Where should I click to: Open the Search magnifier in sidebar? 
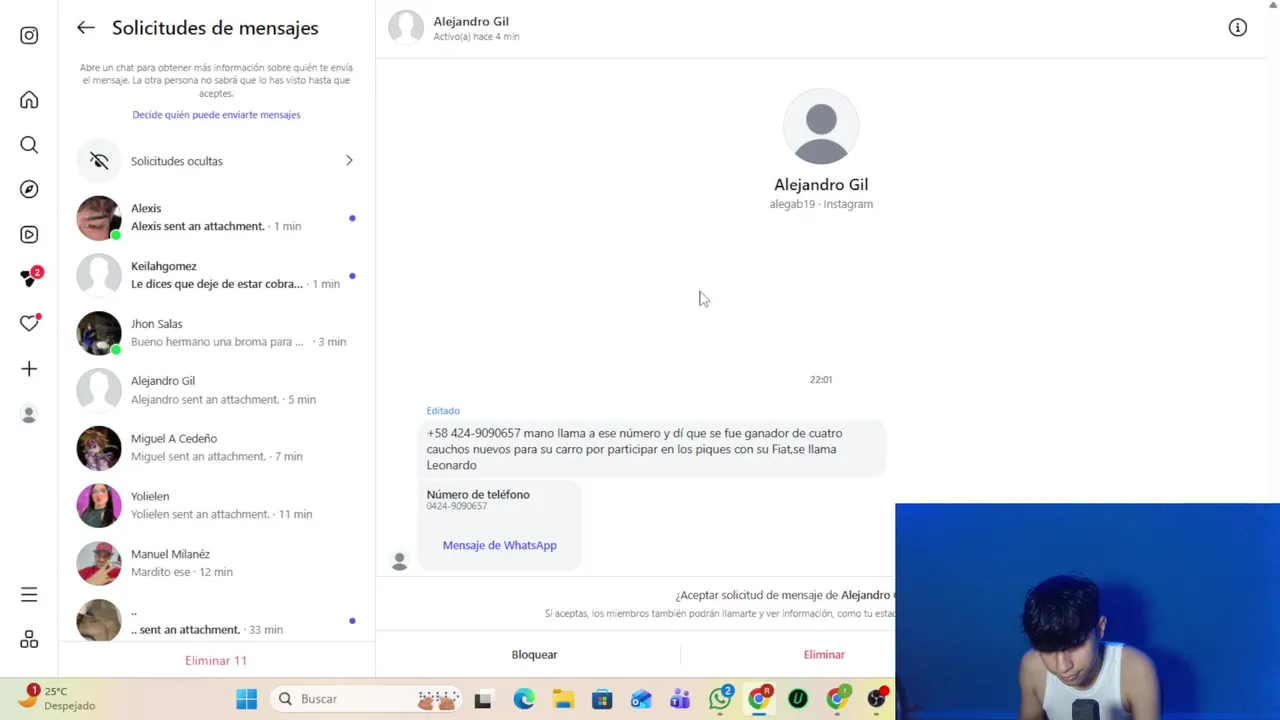click(29, 145)
